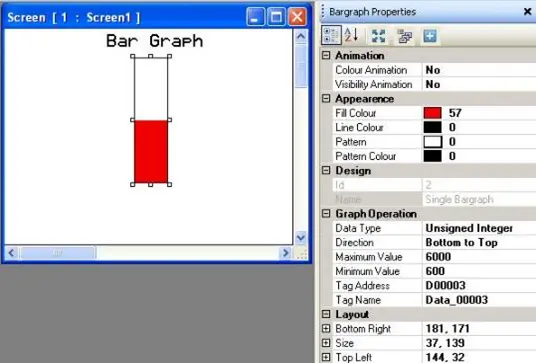Expand the Top Left property
This screenshot has width=536, height=363.
326,357
